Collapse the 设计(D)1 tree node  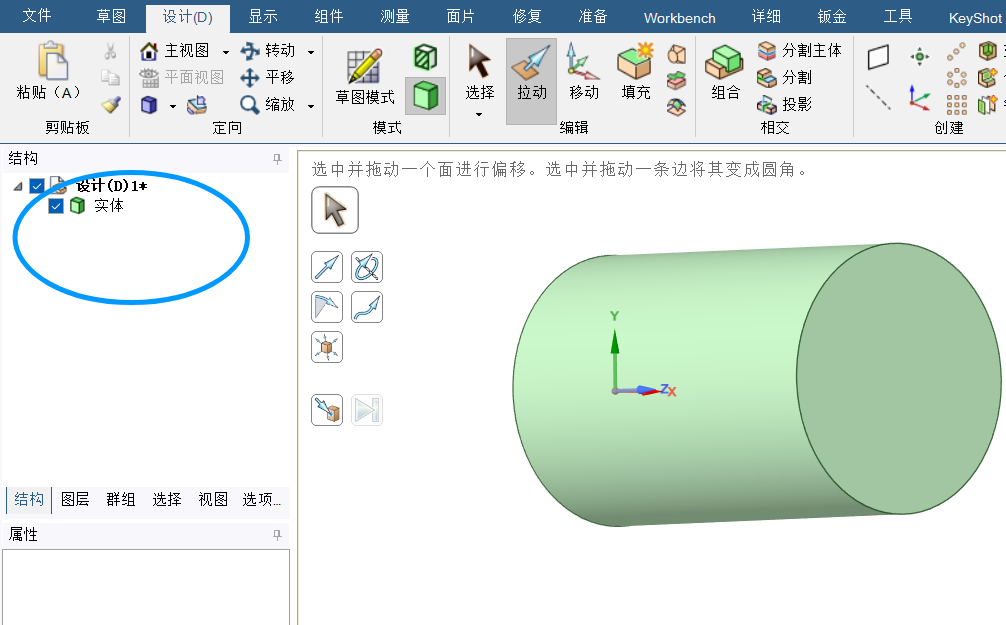click(18, 187)
